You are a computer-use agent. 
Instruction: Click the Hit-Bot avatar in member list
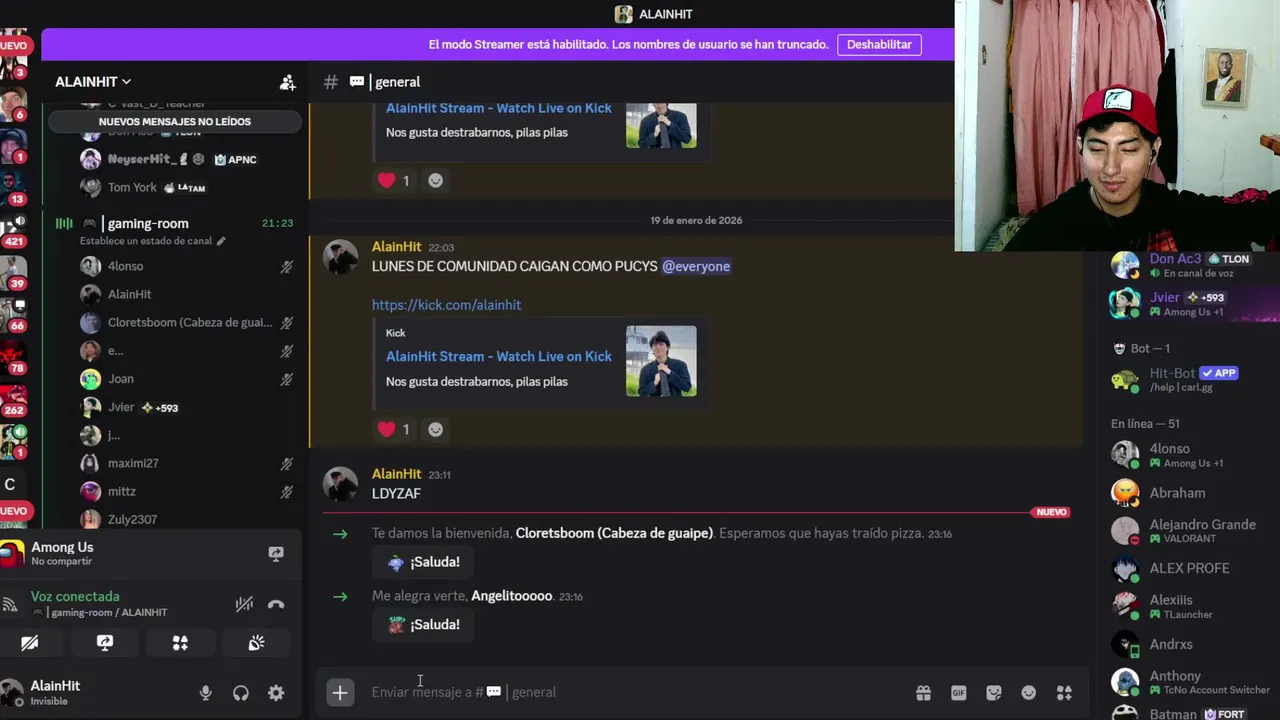[1125, 380]
